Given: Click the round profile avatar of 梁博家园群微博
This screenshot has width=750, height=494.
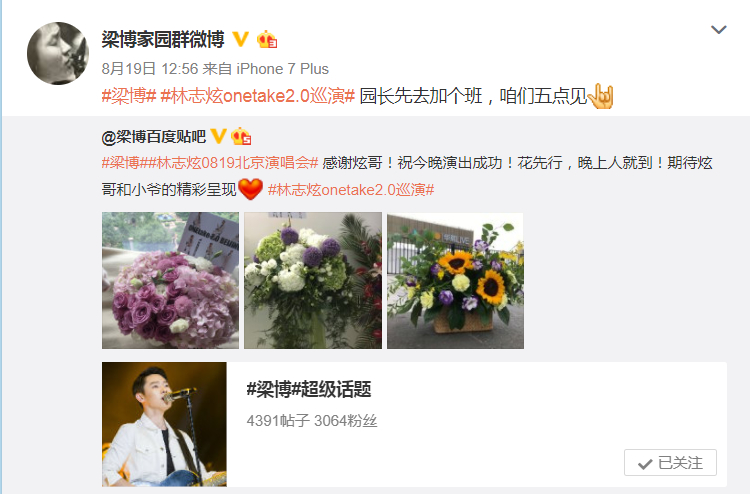Looking at the screenshot, I should pyautogui.click(x=58, y=53).
